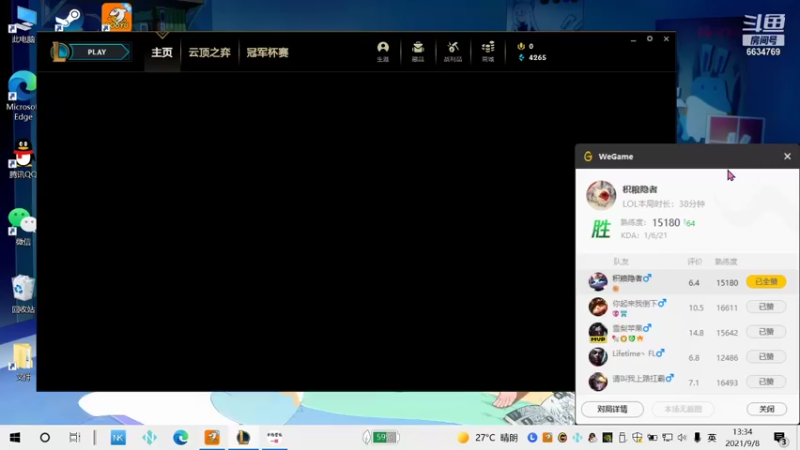
Task: Open the 腾讯QQ desktop shortcut
Action: [22, 159]
